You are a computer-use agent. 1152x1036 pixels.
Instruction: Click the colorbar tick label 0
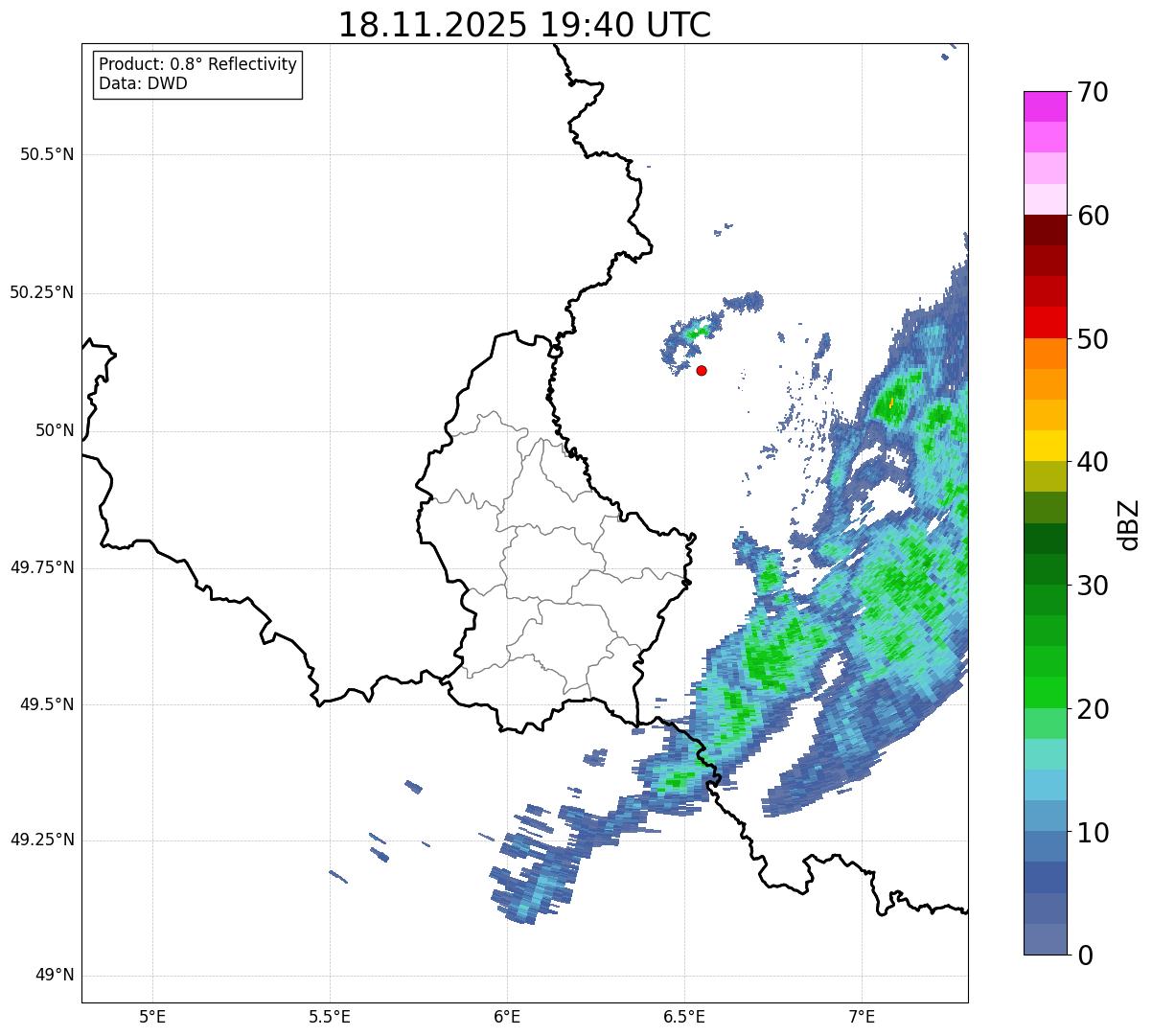[x=1085, y=955]
